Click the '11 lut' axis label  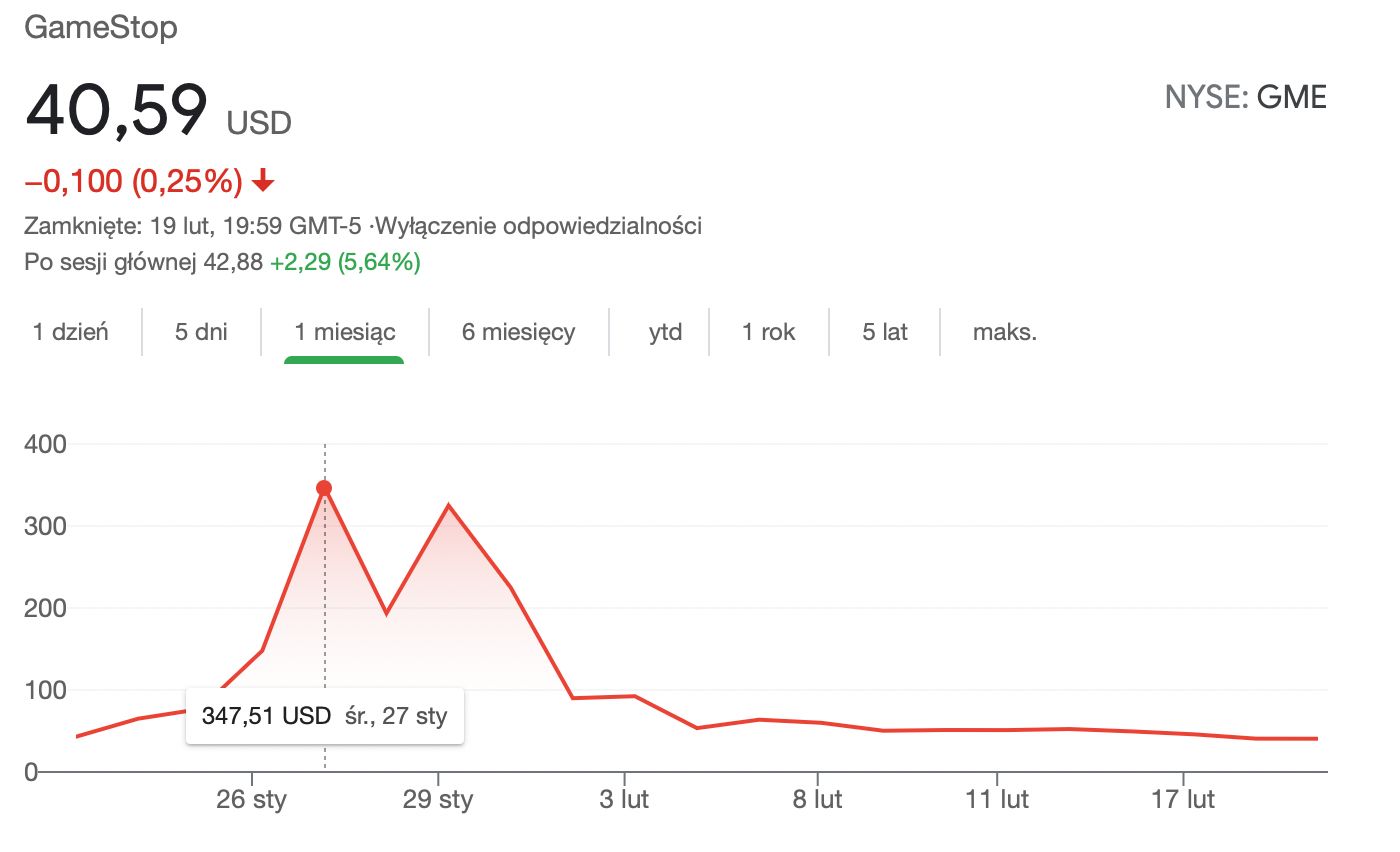click(x=997, y=800)
